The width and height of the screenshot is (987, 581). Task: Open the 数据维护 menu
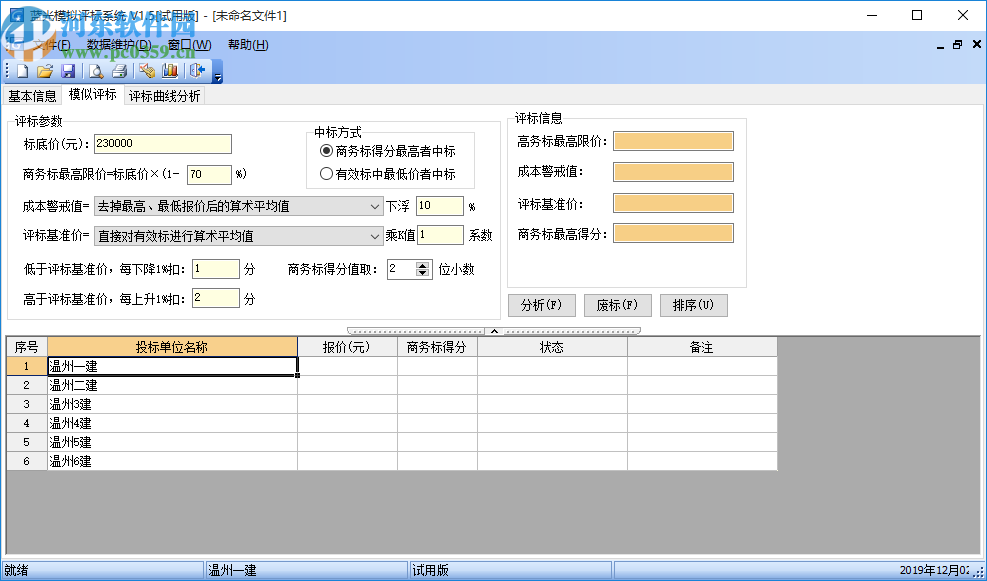[117, 45]
